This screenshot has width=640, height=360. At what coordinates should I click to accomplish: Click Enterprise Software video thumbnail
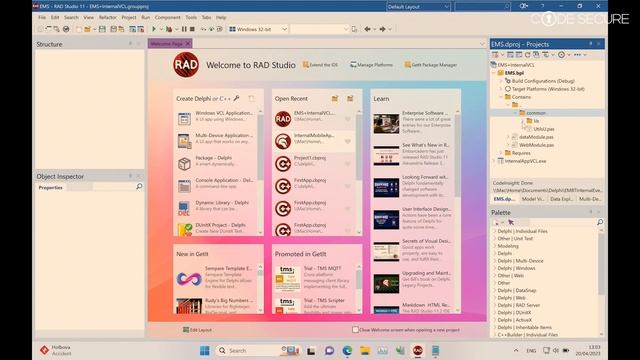point(386,123)
